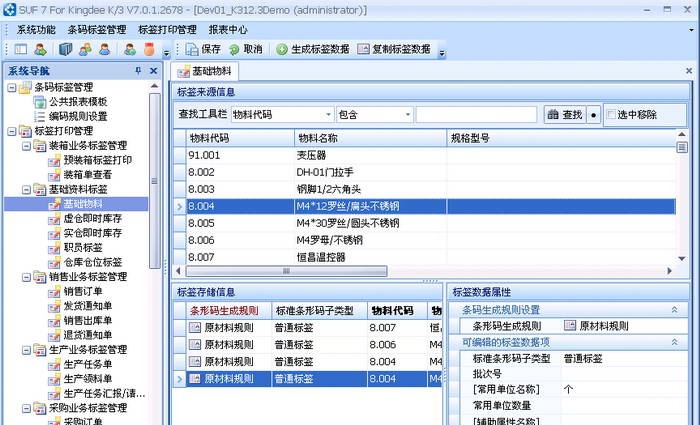
Task: Collapse the 基础资料标签 node
Action: pyautogui.click(x=26, y=190)
